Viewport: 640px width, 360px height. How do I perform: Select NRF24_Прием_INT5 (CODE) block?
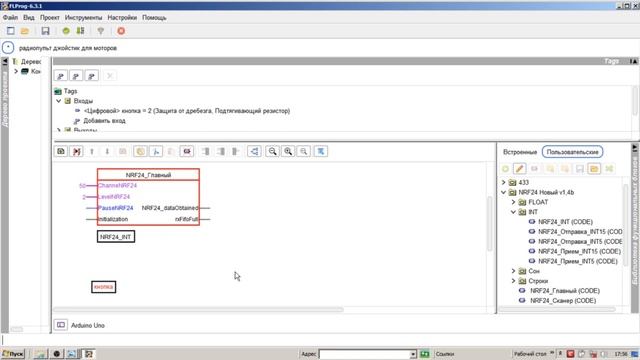click(x=578, y=261)
